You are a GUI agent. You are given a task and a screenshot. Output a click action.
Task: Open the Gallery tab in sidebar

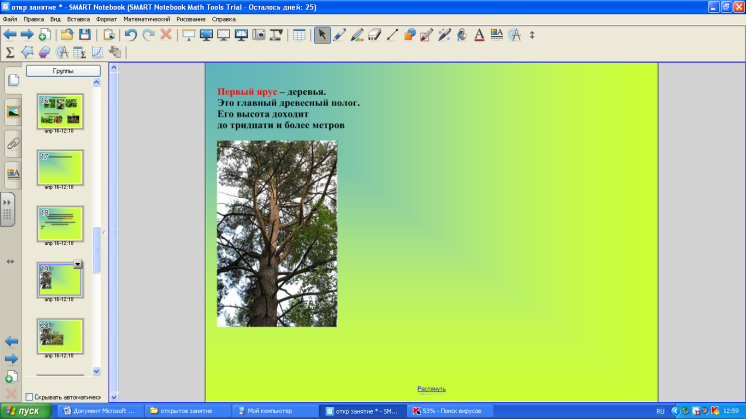[x=13, y=112]
